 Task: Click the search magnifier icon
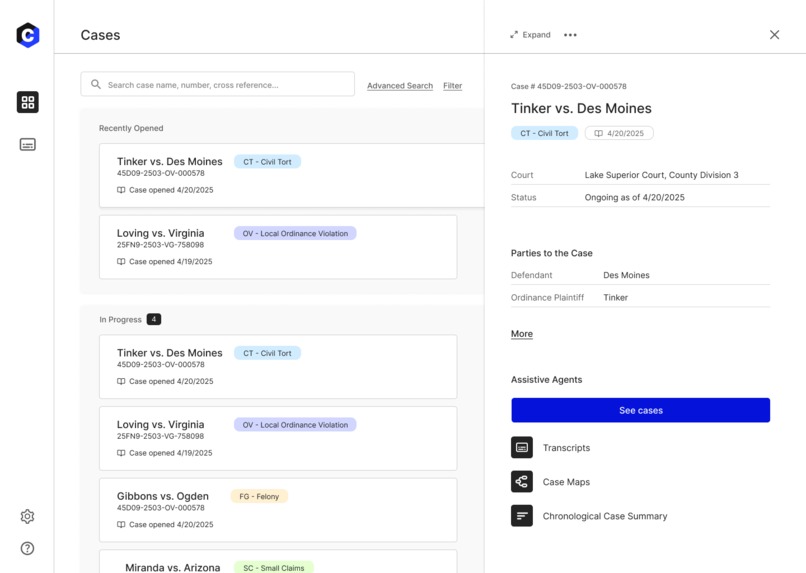point(96,84)
